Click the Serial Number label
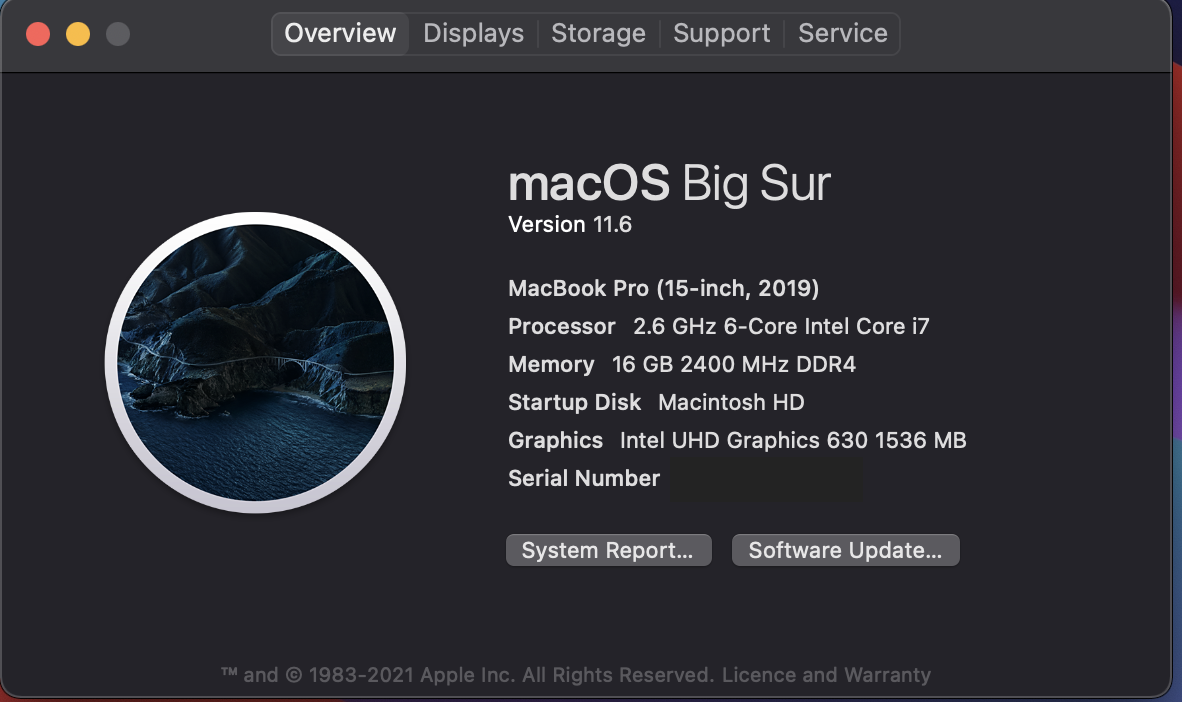1182x702 pixels. pyautogui.click(x=584, y=478)
